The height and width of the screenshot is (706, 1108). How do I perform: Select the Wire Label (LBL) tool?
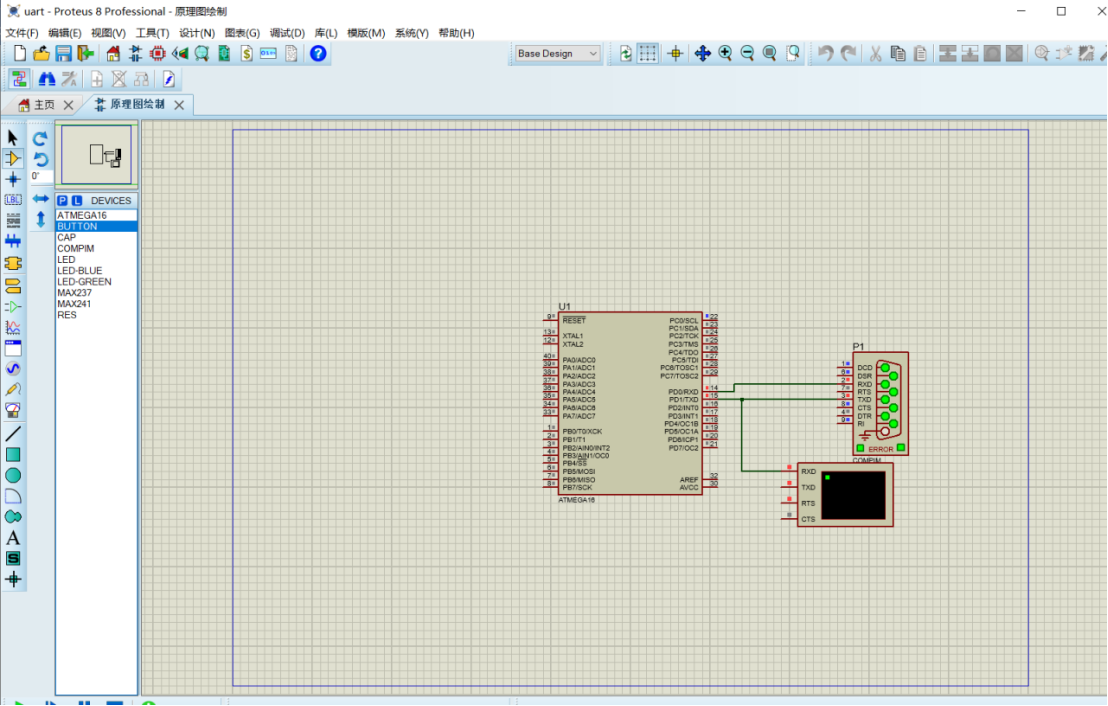[x=13, y=200]
